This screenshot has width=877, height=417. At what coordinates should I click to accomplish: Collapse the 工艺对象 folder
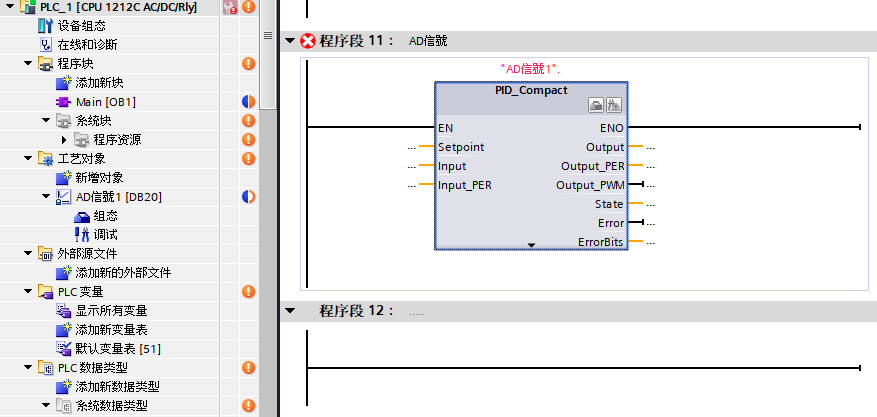click(29, 158)
